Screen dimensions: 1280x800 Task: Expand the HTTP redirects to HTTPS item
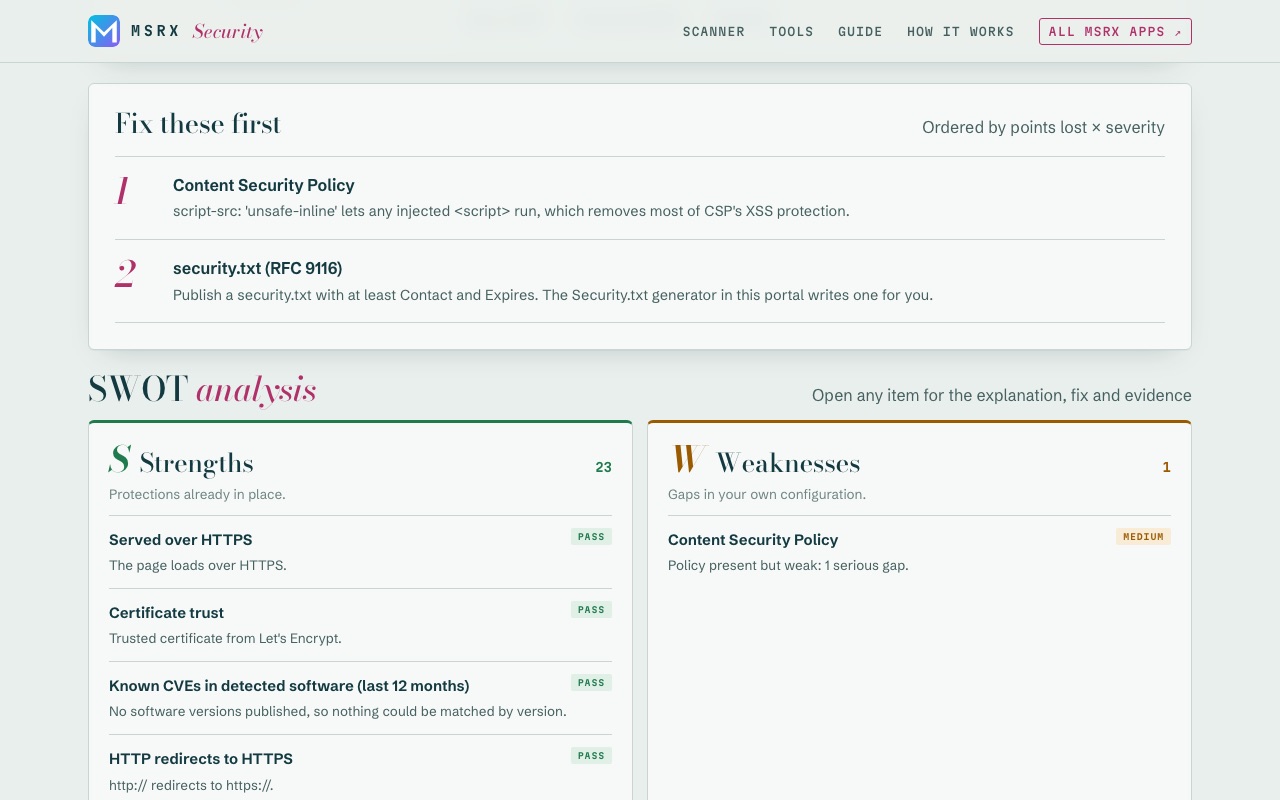pos(360,771)
